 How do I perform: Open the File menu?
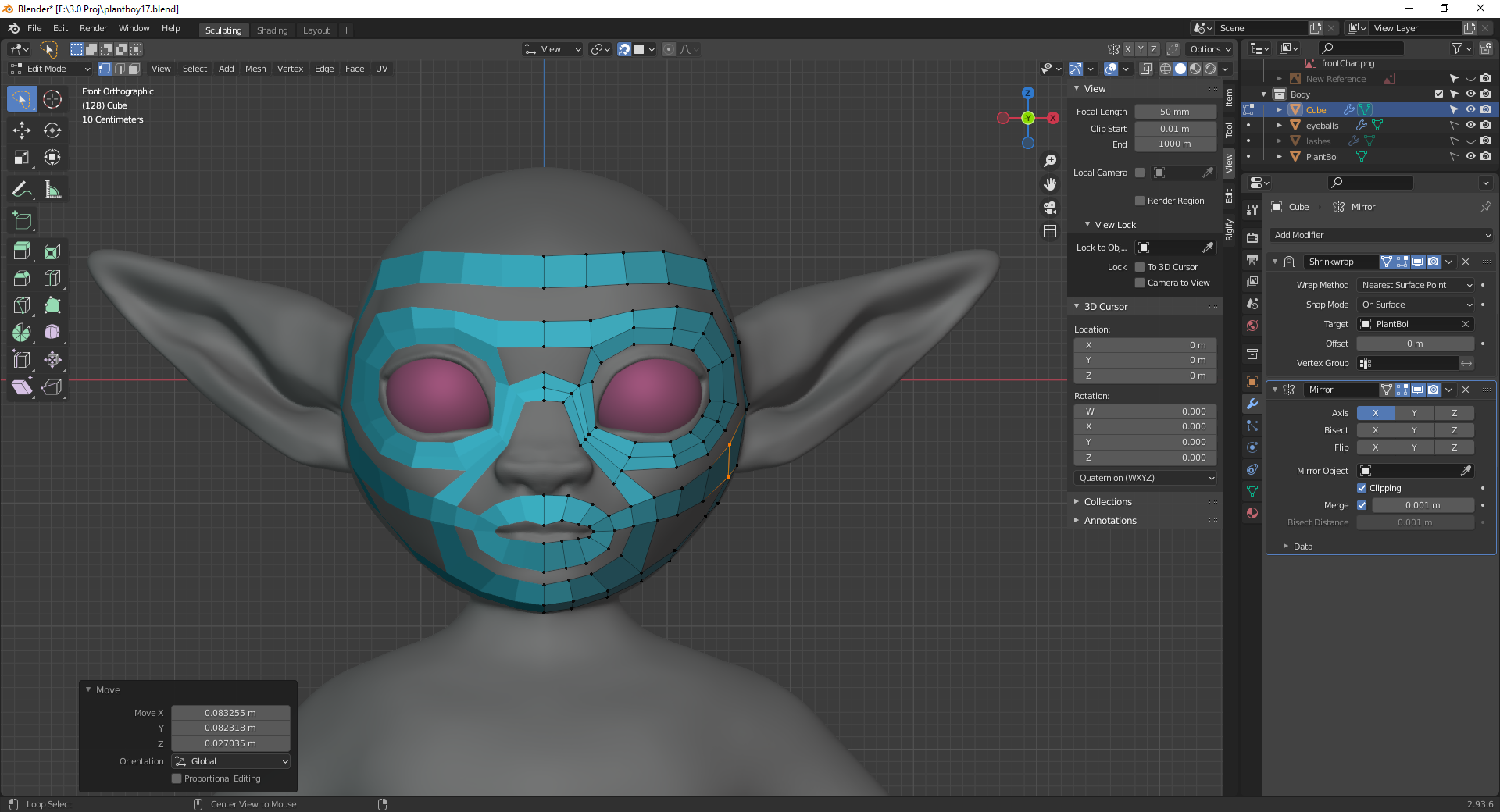point(34,28)
